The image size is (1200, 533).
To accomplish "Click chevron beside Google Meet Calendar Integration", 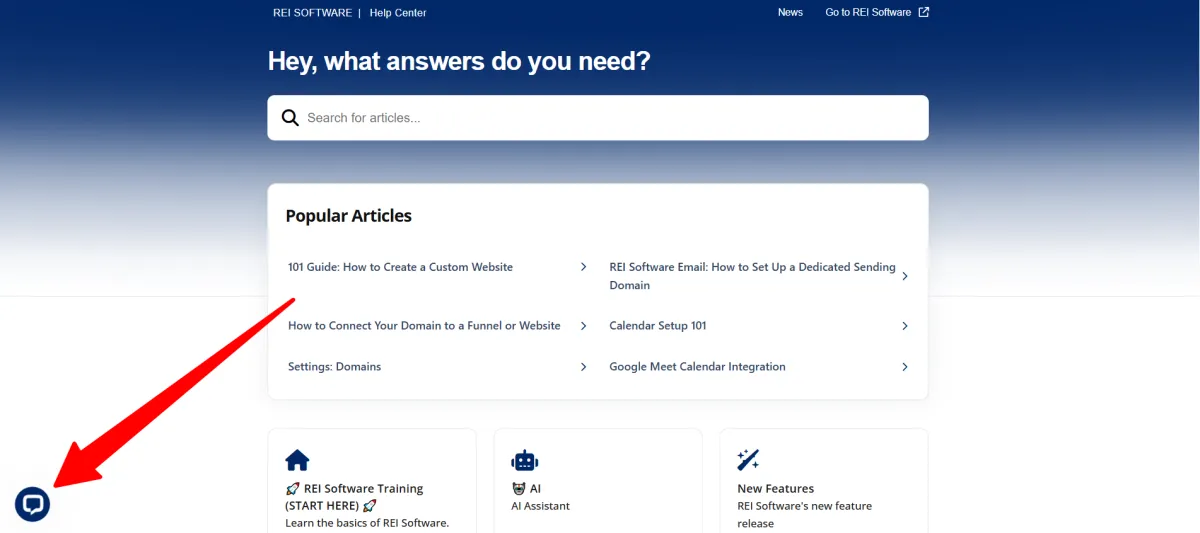I will click(904, 367).
